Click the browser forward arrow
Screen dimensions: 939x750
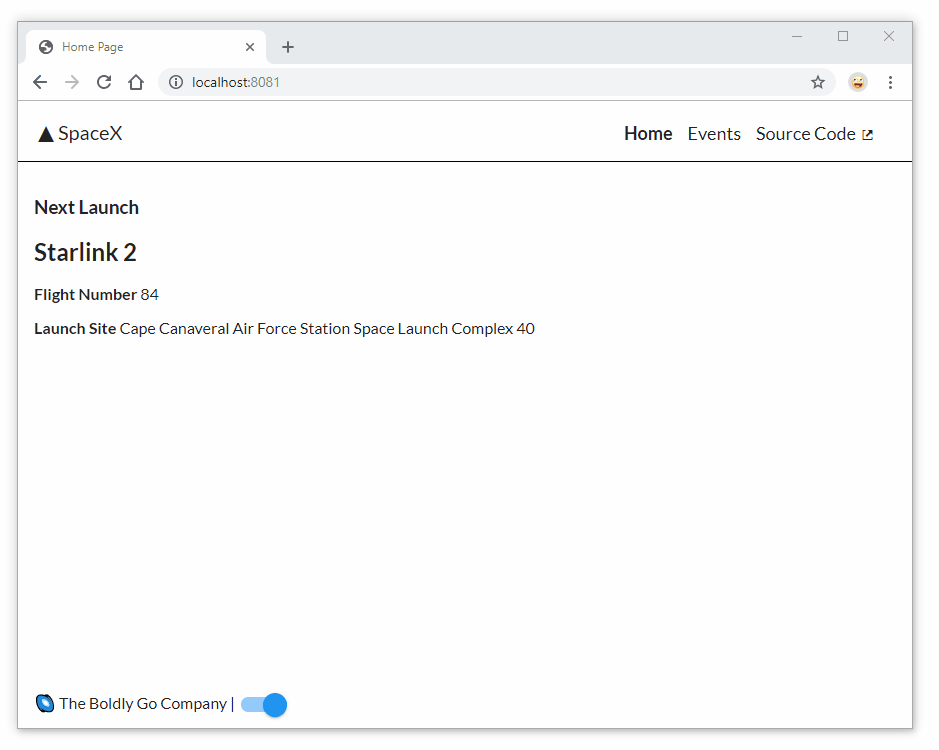click(72, 82)
